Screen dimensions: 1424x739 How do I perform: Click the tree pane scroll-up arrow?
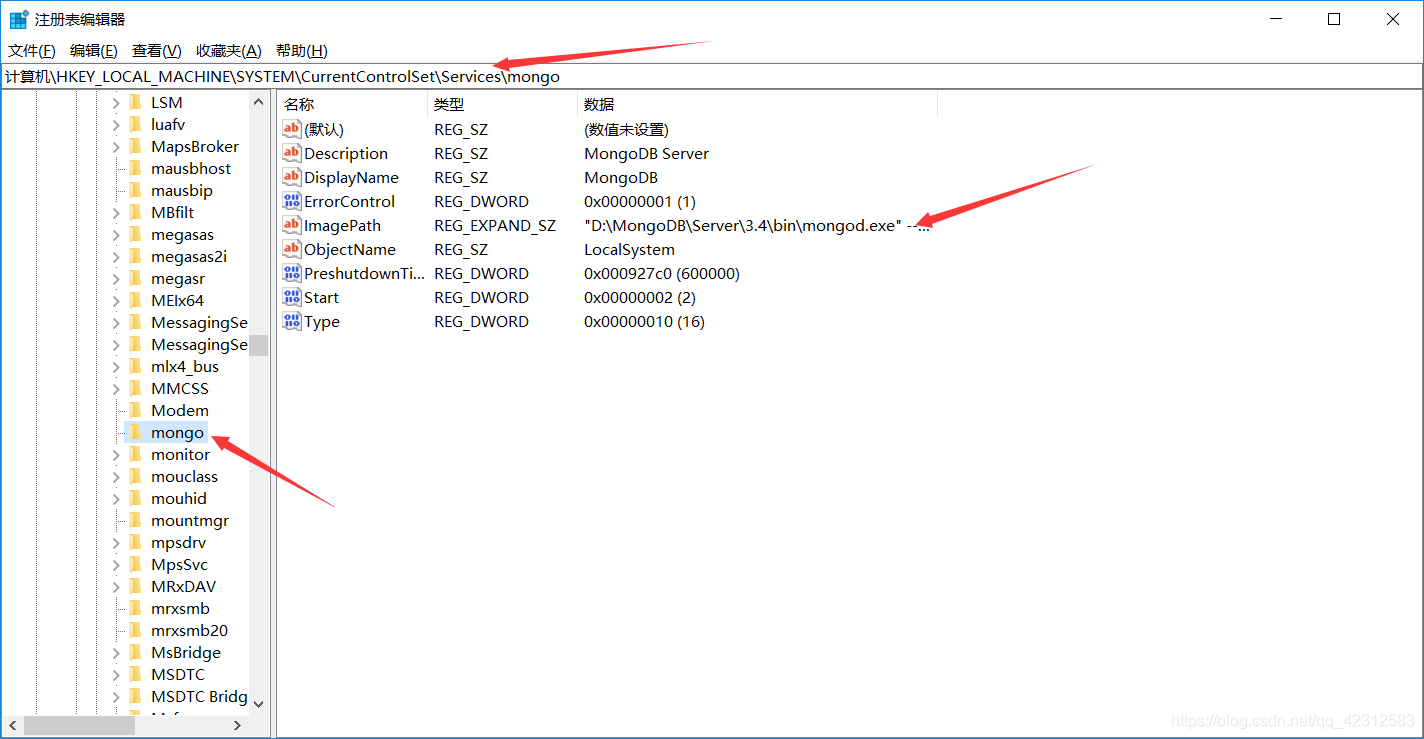tap(259, 102)
